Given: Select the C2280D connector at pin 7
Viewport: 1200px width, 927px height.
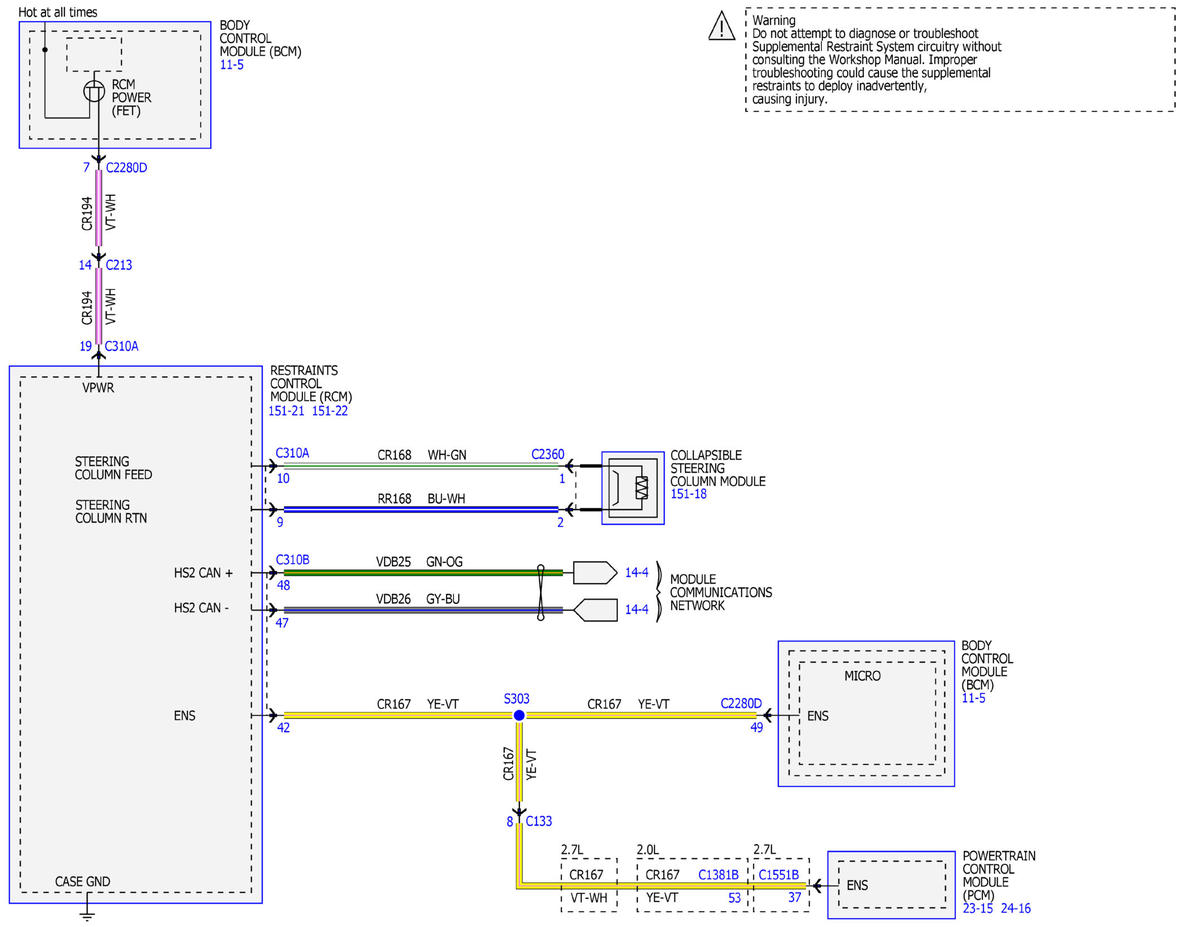Looking at the screenshot, I should coord(126,167).
